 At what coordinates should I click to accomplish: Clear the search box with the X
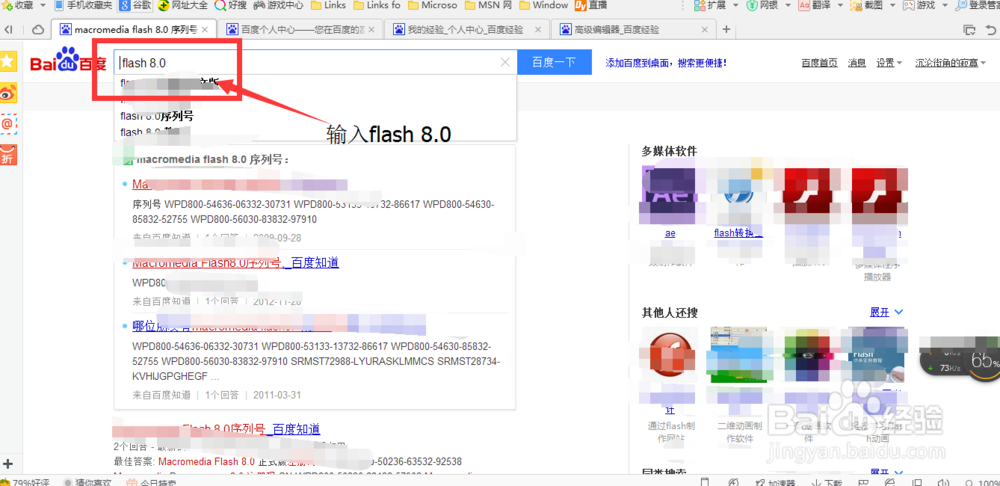click(505, 63)
